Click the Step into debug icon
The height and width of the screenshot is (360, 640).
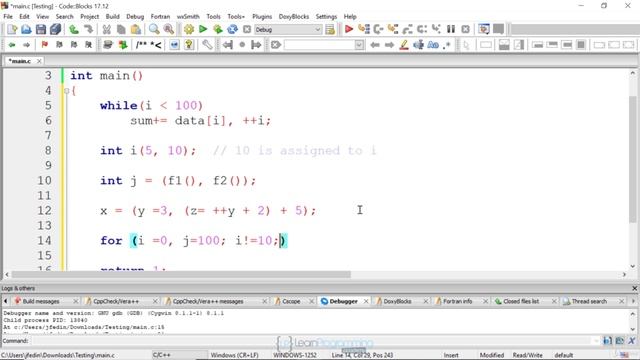click(x=393, y=29)
